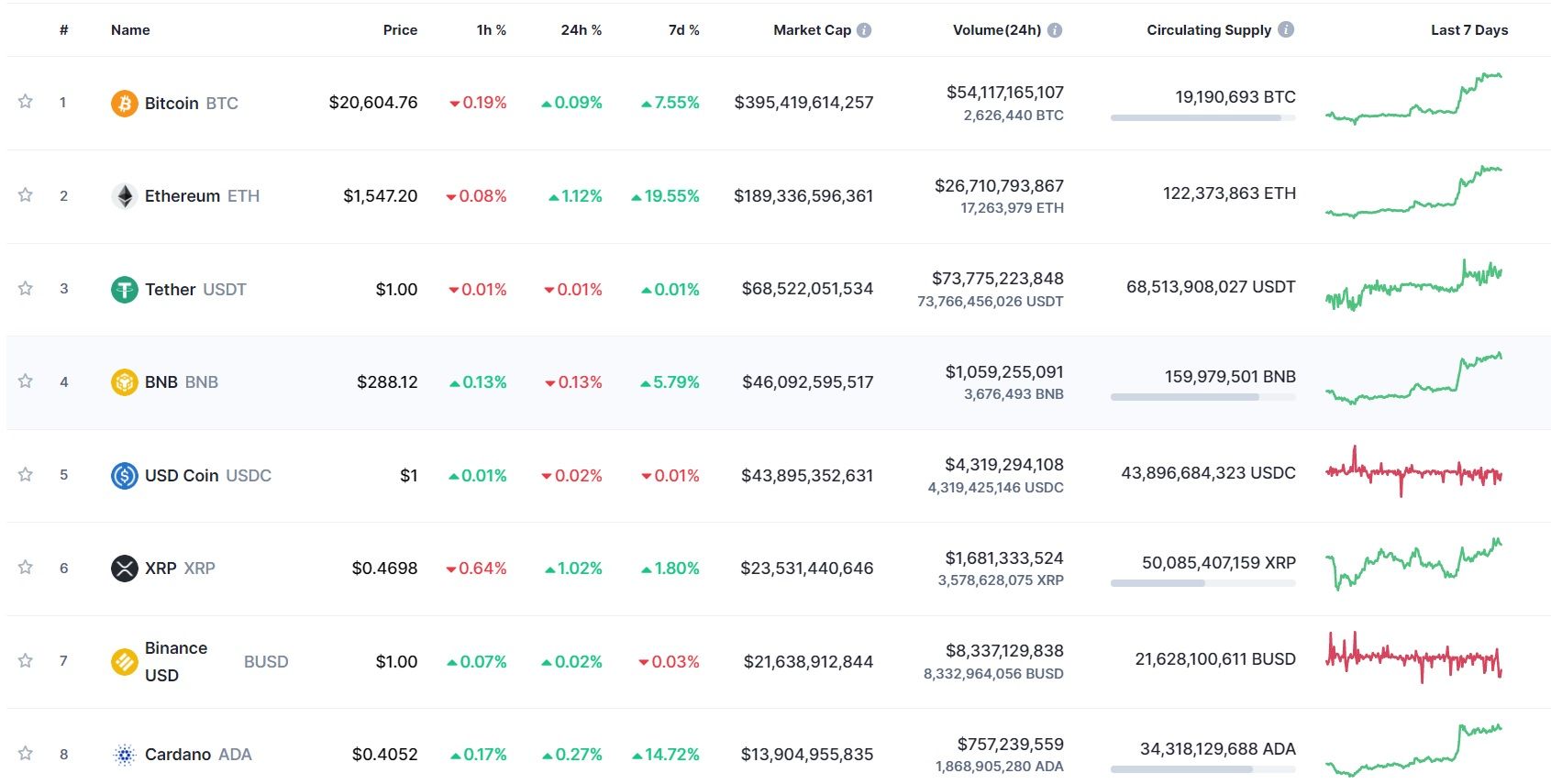Viewport: 1551px width, 784px height.
Task: Open USD Coin 7-day price chart
Action: tap(1413, 471)
